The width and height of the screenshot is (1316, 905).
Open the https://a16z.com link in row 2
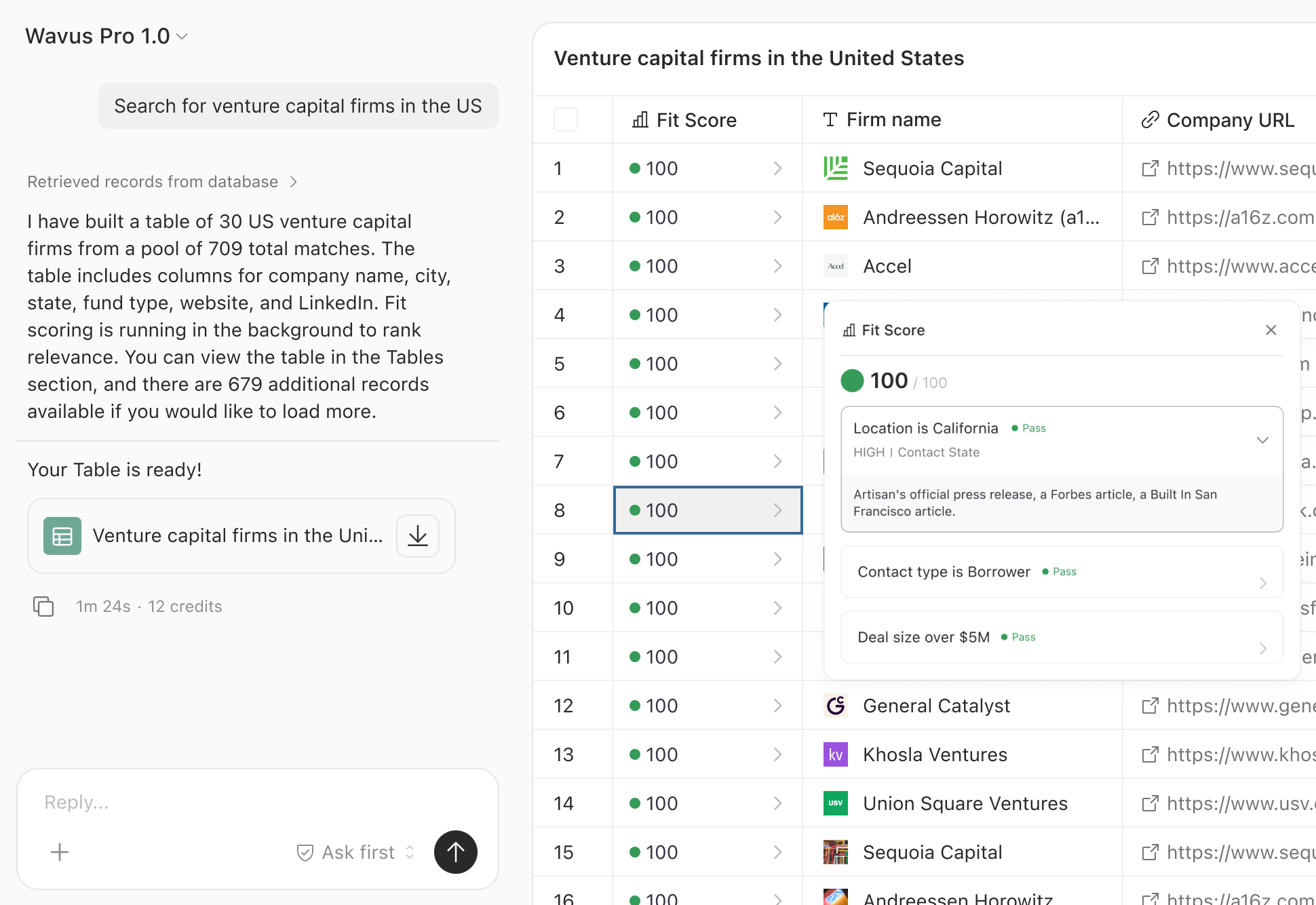point(1241,217)
